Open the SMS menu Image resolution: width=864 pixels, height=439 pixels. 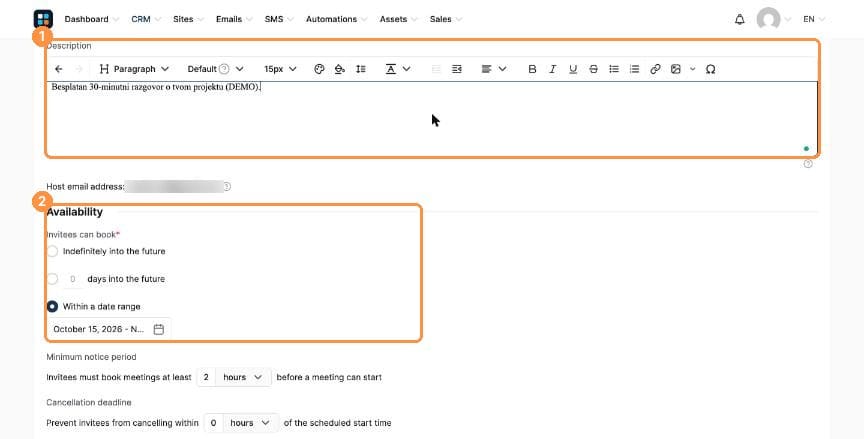click(279, 19)
